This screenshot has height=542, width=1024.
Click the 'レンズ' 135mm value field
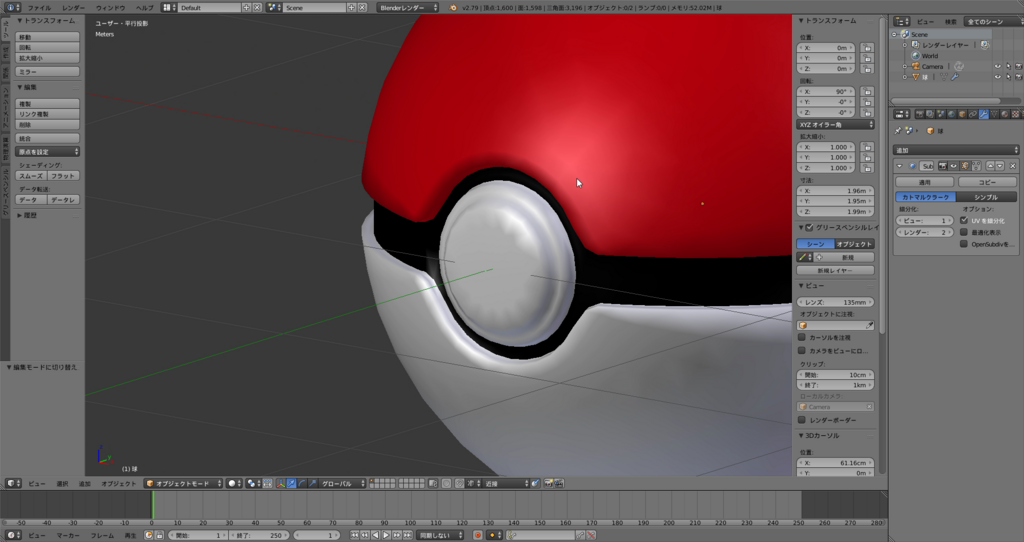835,301
